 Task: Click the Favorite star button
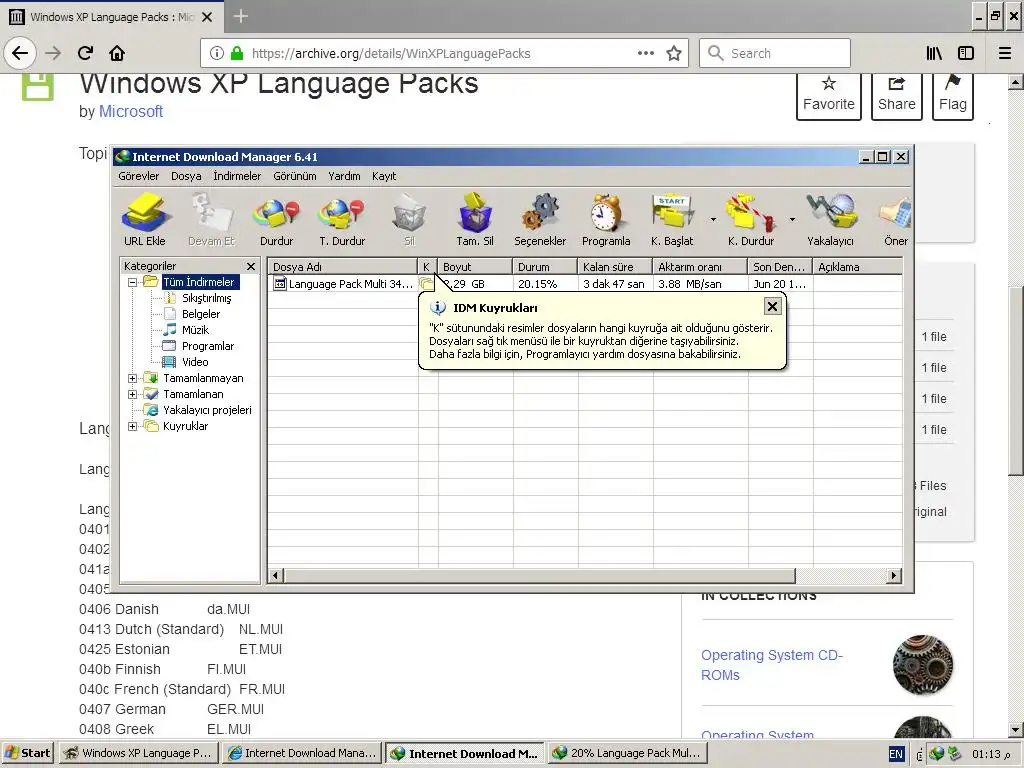click(x=829, y=95)
